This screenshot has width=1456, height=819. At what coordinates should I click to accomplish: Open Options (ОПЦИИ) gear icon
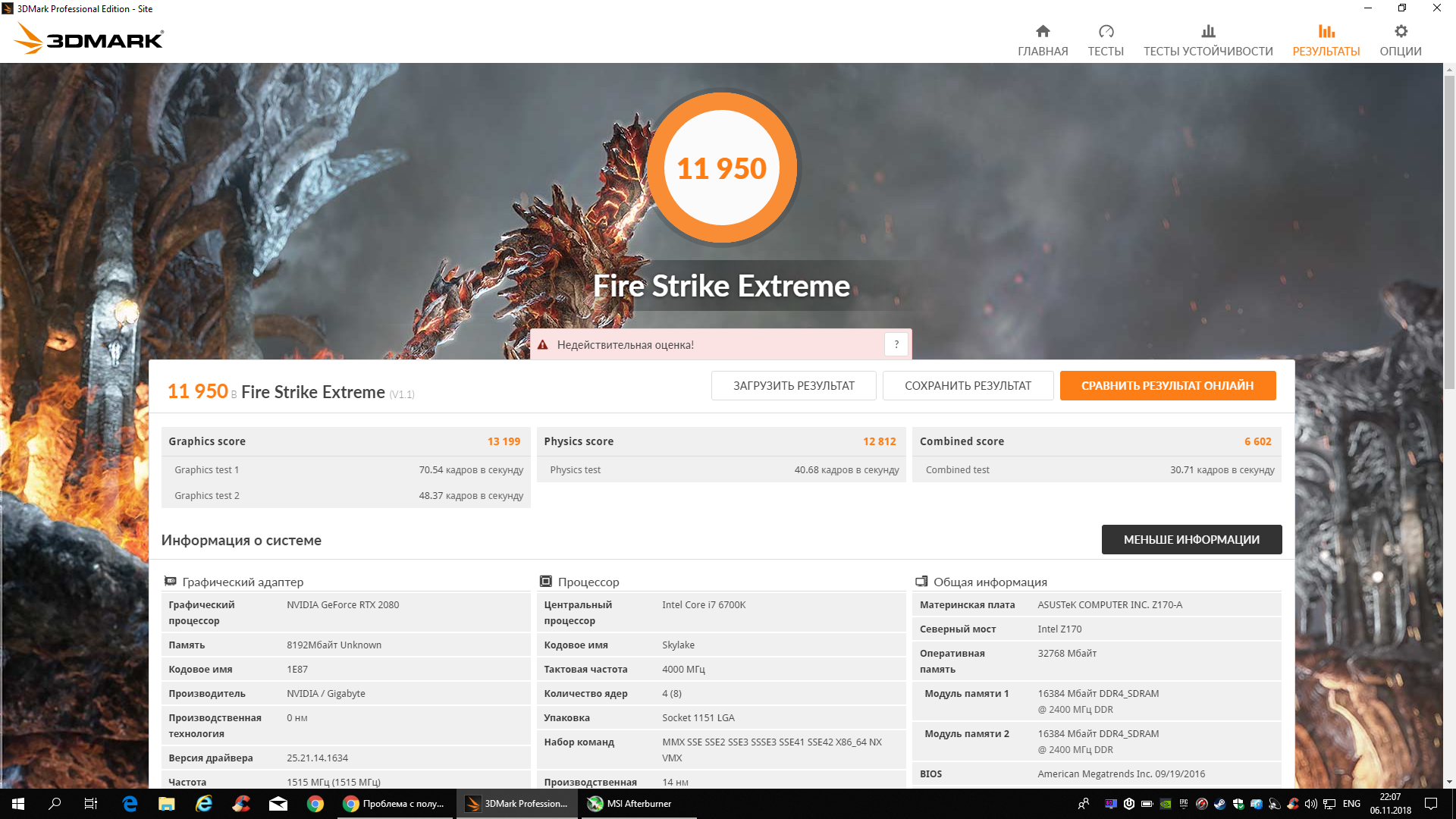click(1401, 32)
